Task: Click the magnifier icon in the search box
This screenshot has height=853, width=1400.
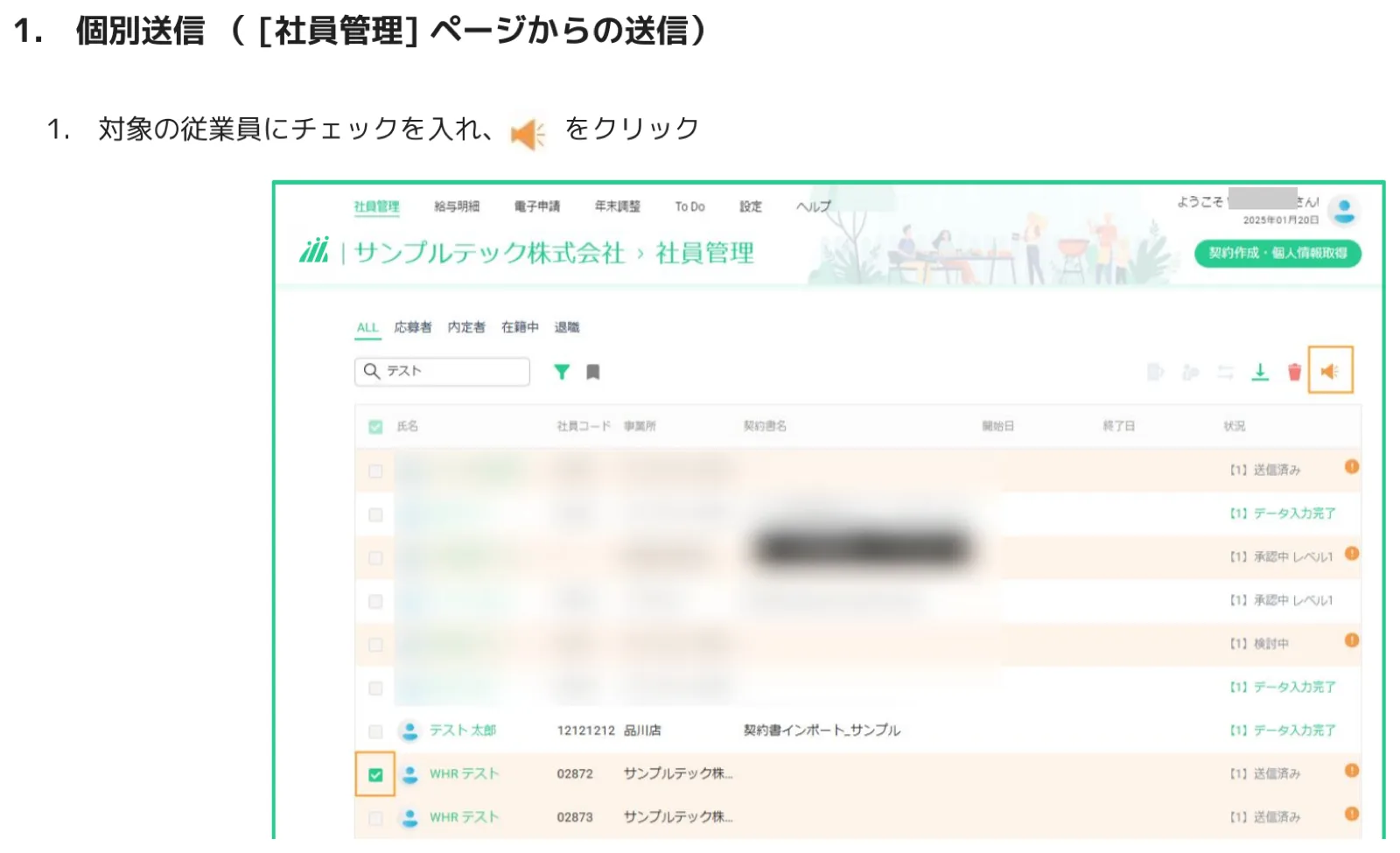Action: [x=371, y=371]
